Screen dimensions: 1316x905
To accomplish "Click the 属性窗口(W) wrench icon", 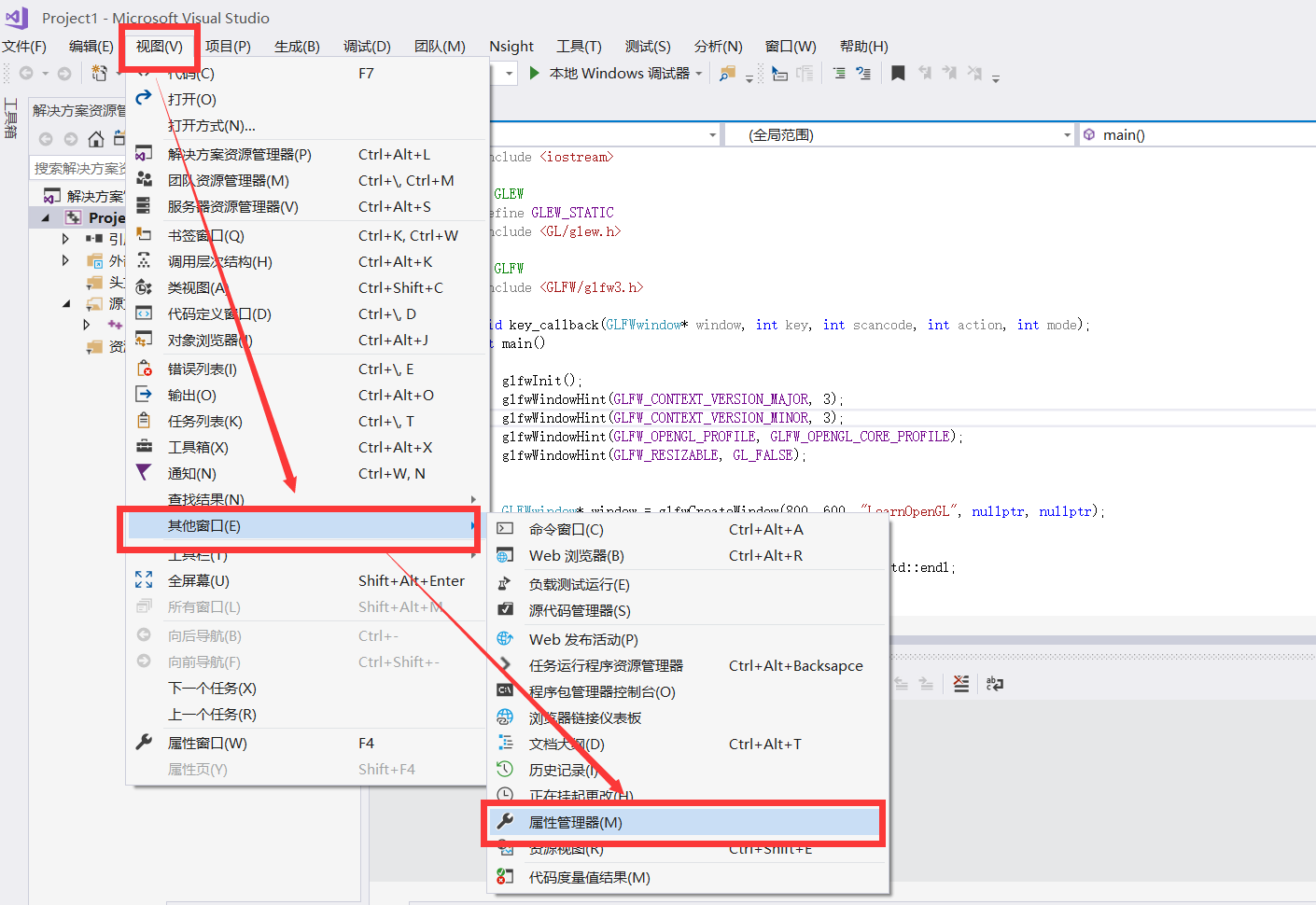I will tap(144, 742).
